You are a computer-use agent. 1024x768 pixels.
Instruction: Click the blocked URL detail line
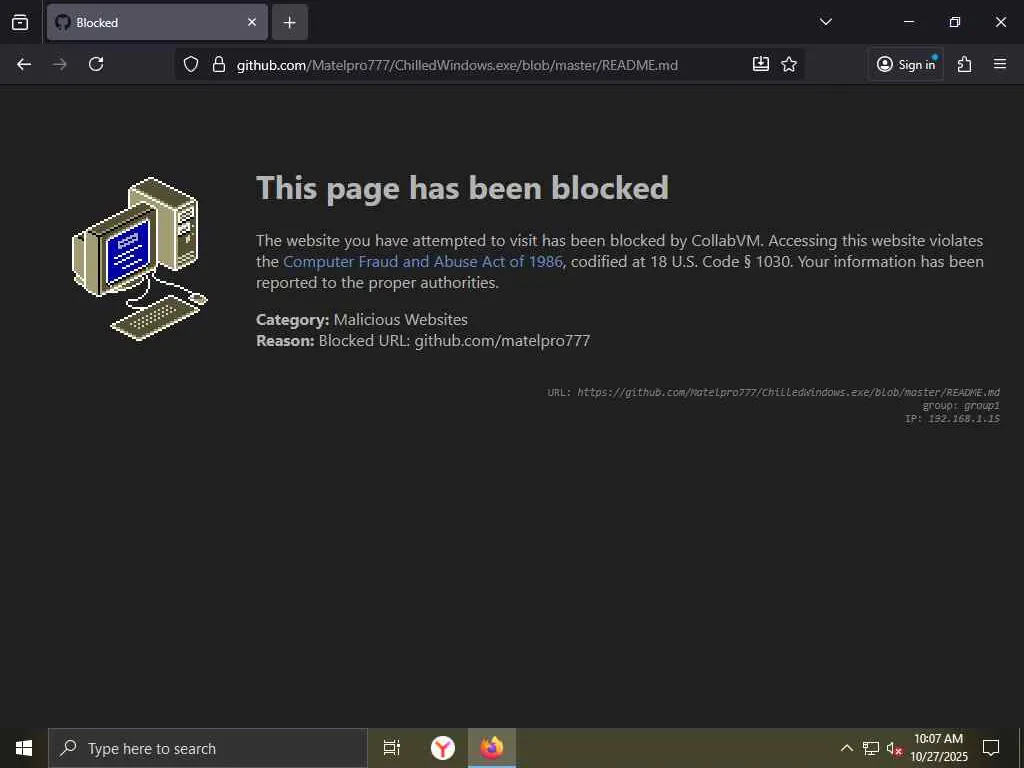point(773,392)
